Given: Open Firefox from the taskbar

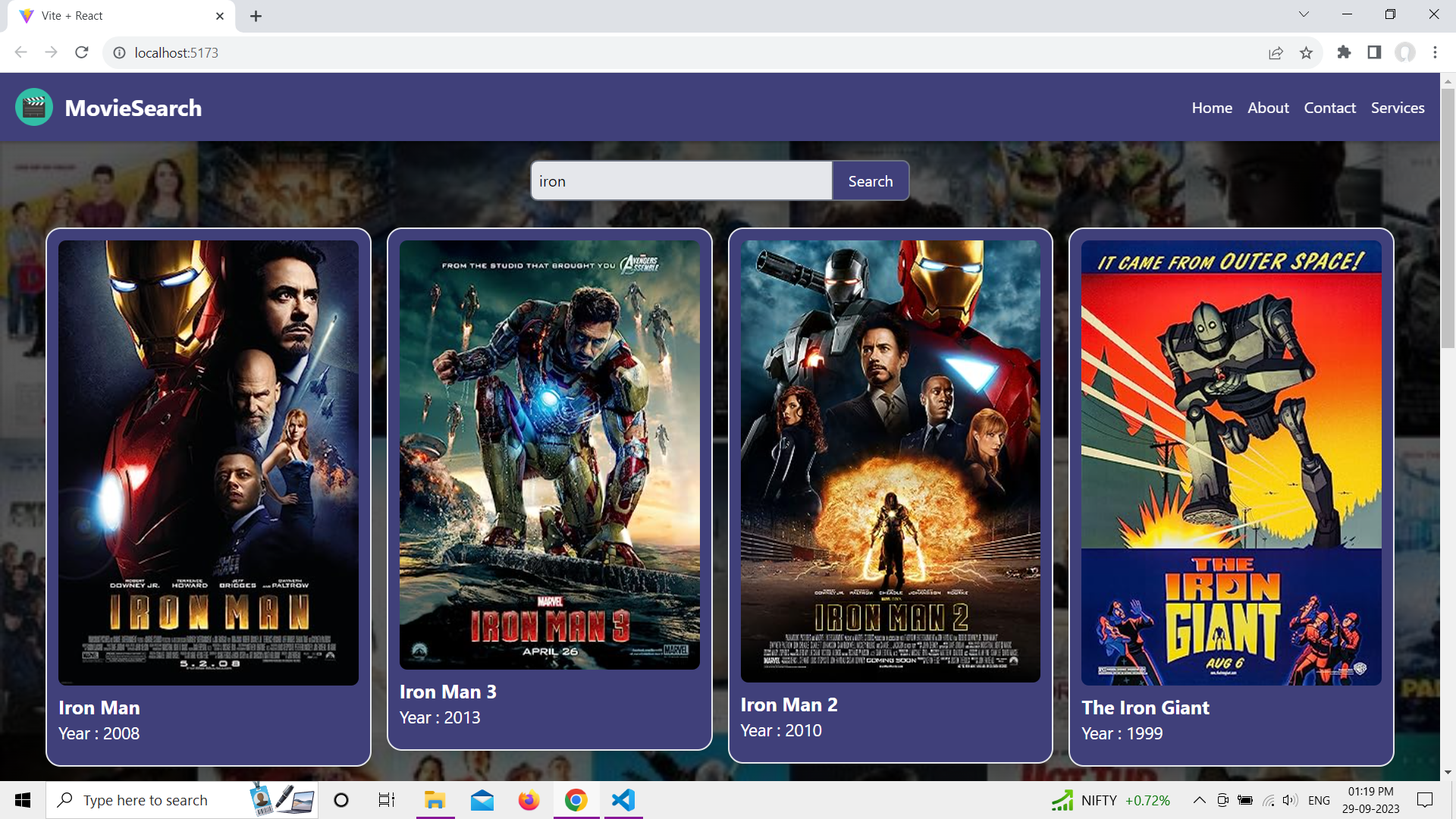Looking at the screenshot, I should (529, 800).
